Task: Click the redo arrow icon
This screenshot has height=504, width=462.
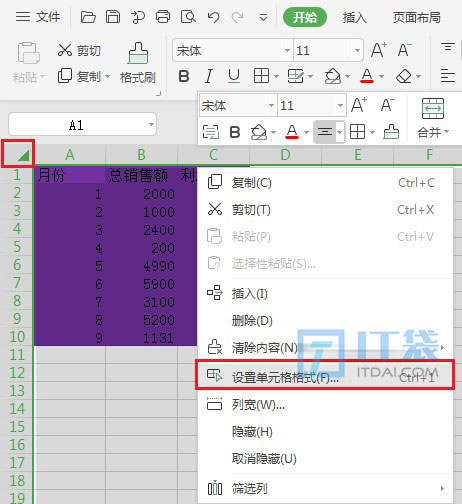Action: coord(237,17)
